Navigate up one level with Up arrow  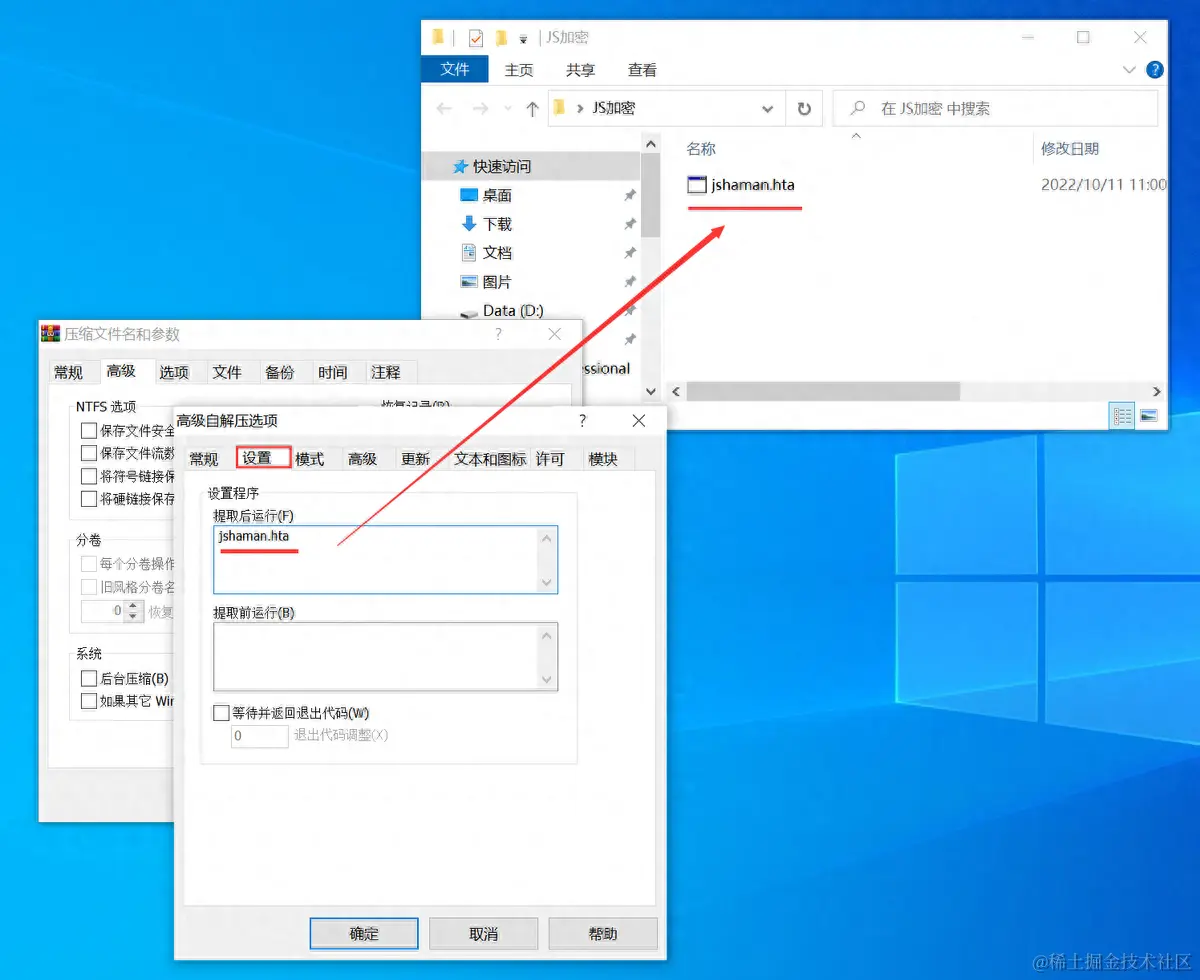(x=532, y=108)
